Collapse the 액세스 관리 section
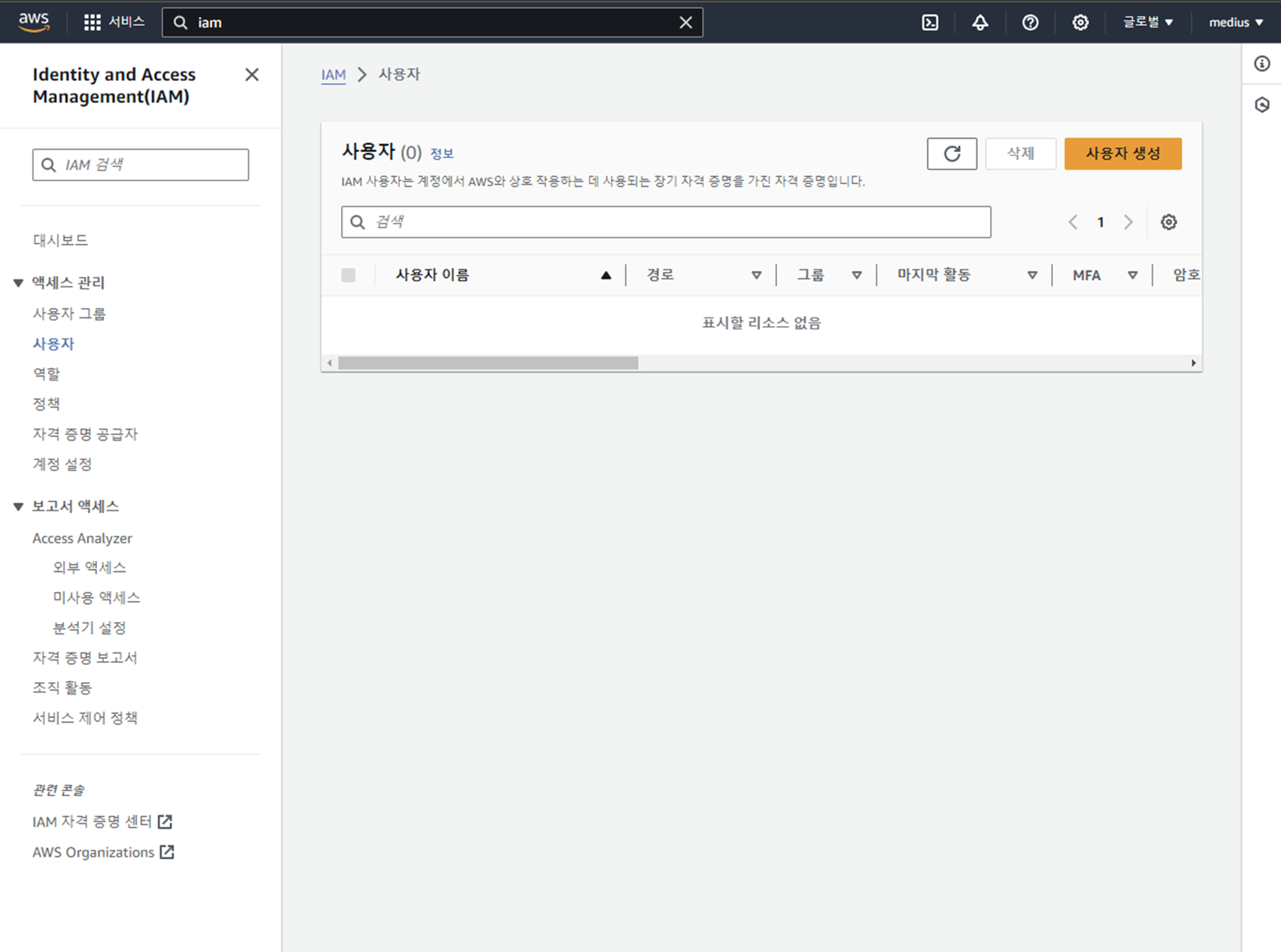The image size is (1281, 952). click(19, 283)
